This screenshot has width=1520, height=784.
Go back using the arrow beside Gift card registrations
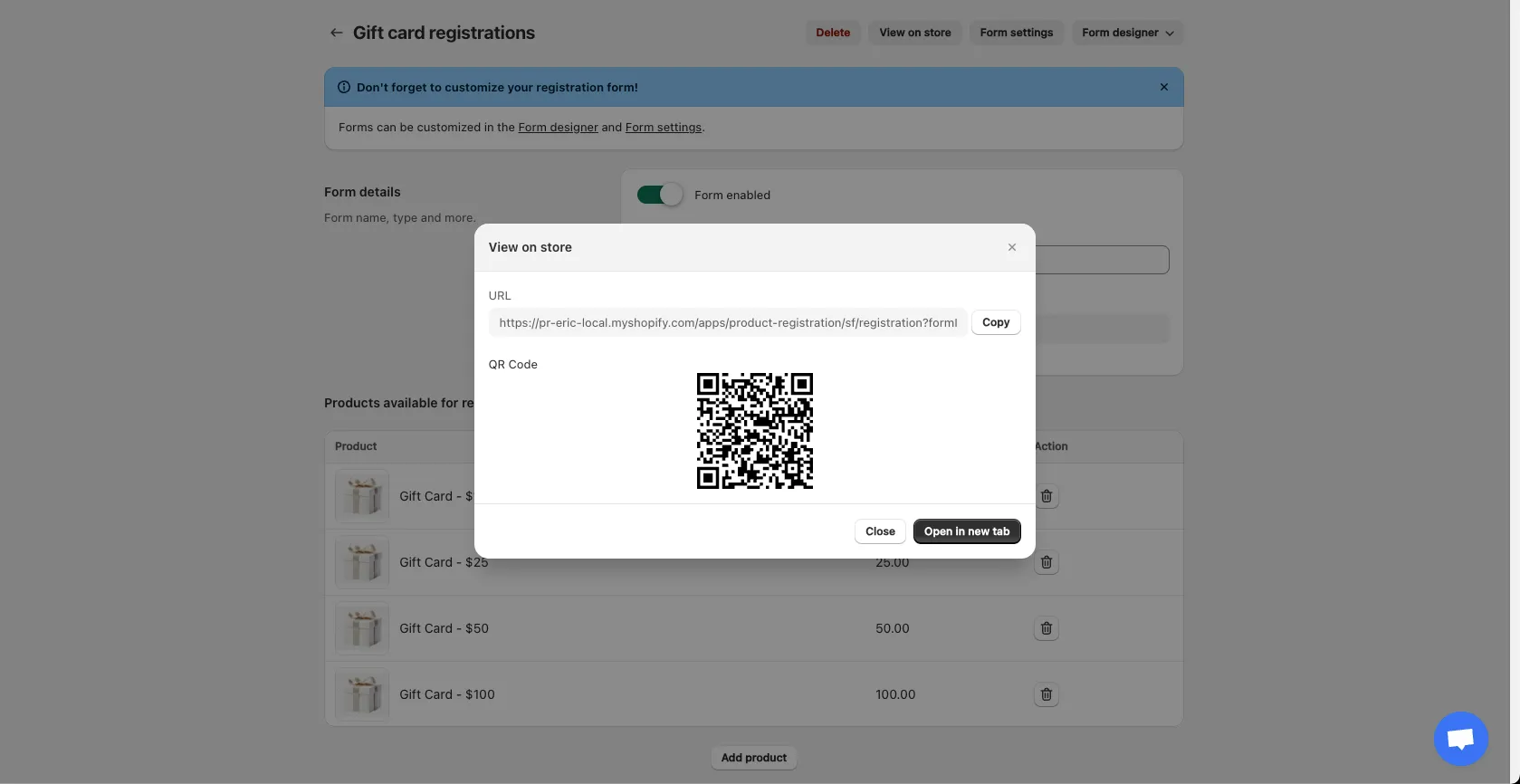pos(336,33)
